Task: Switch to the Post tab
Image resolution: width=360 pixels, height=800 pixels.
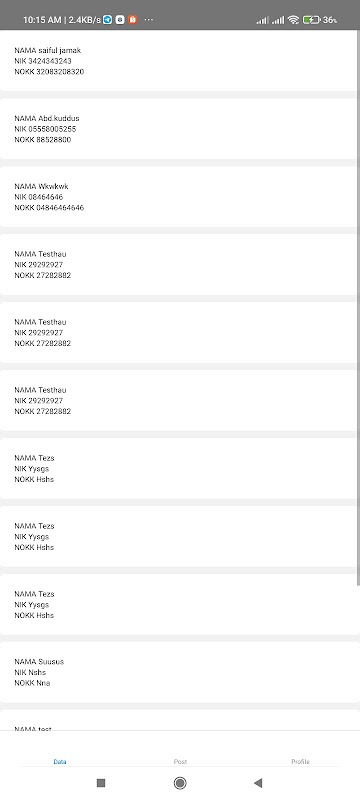Action: pyautogui.click(x=180, y=761)
